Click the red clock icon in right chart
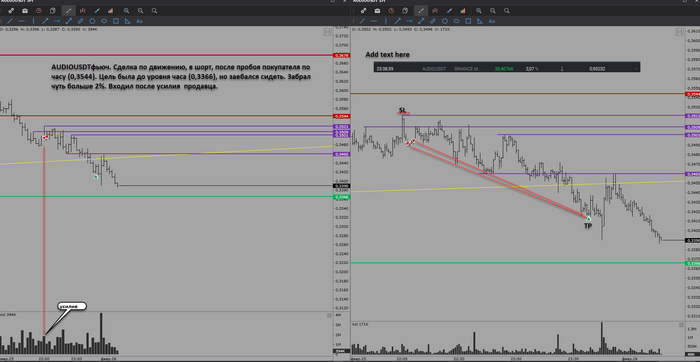This screenshot has height=362, width=700. point(392,10)
